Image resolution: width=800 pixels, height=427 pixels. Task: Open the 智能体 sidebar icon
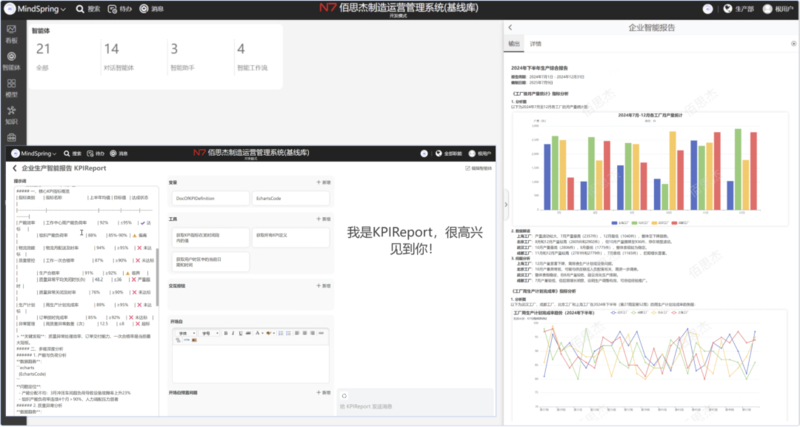coord(11,60)
